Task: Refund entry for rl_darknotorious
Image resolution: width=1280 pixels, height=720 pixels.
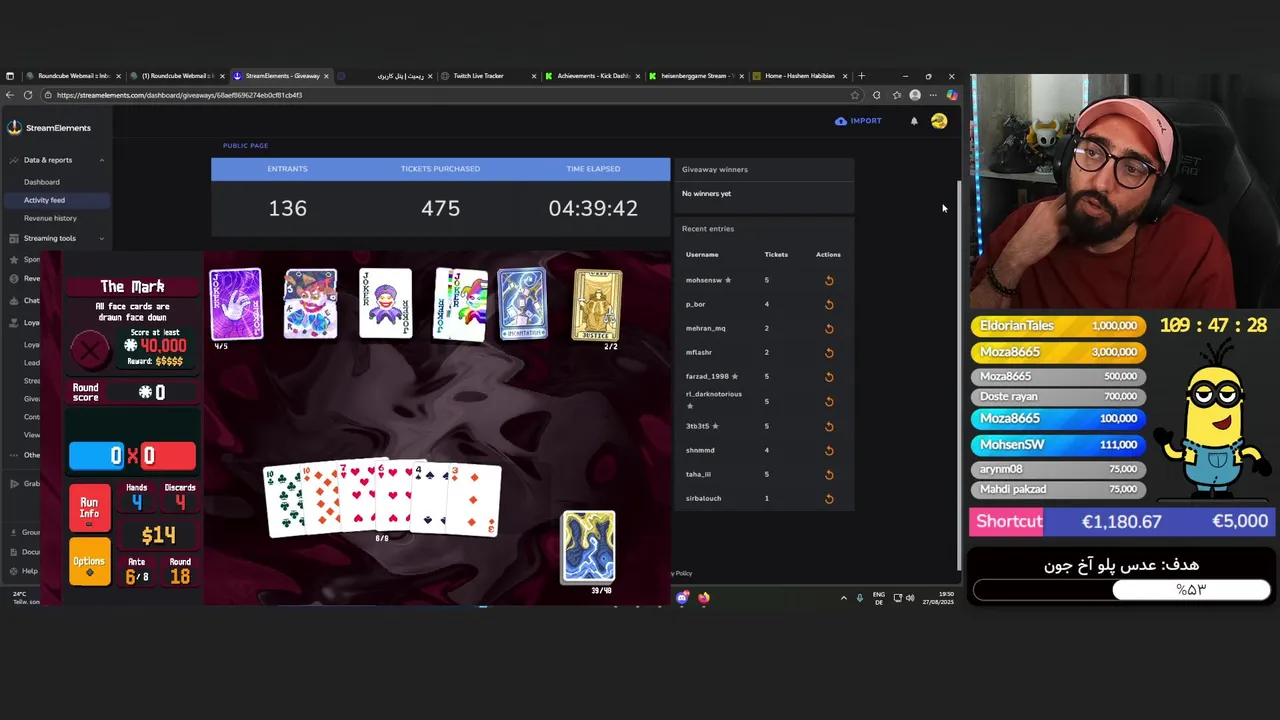Action: [x=829, y=401]
